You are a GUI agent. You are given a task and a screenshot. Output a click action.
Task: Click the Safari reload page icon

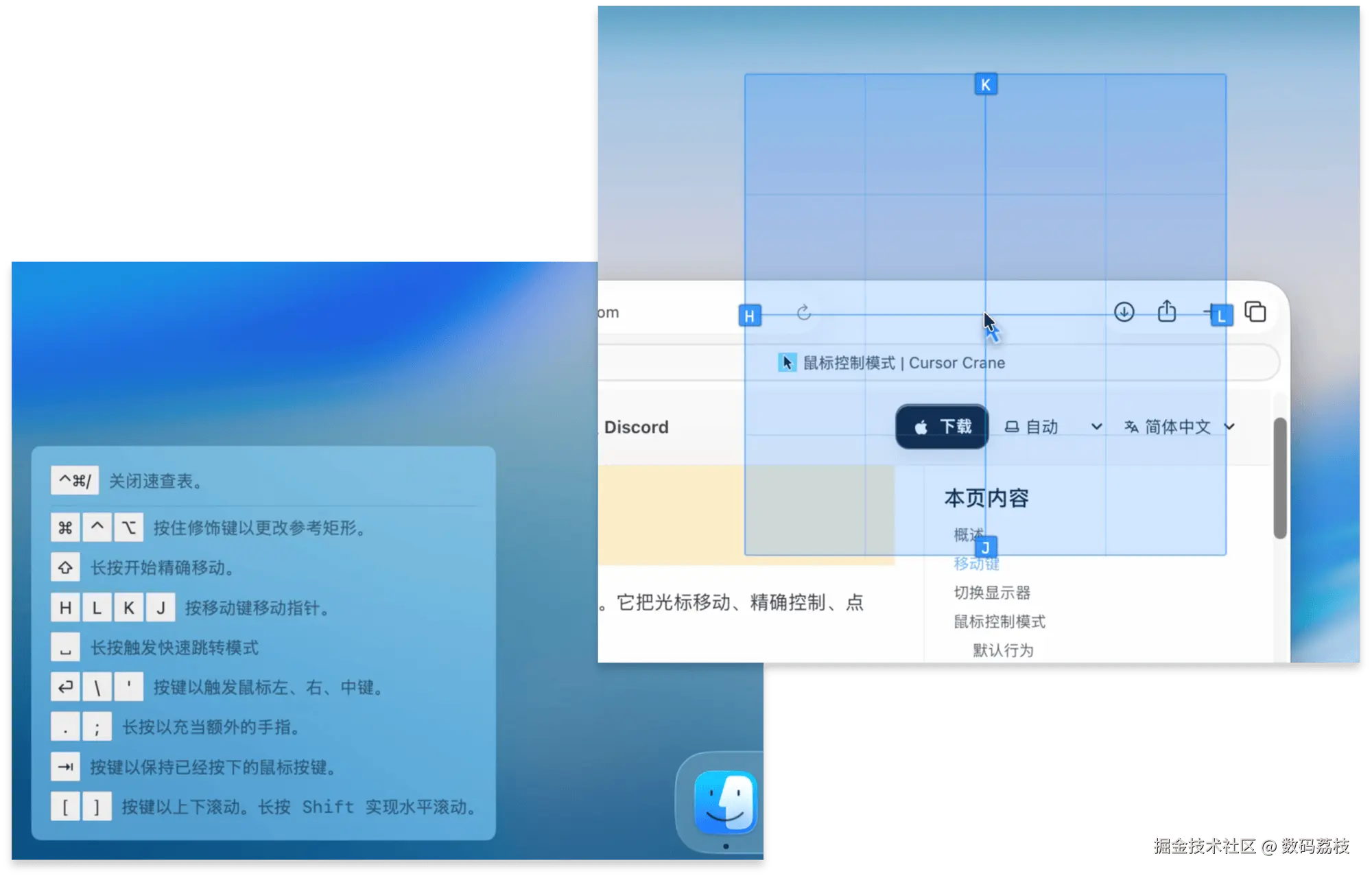pyautogui.click(x=804, y=313)
